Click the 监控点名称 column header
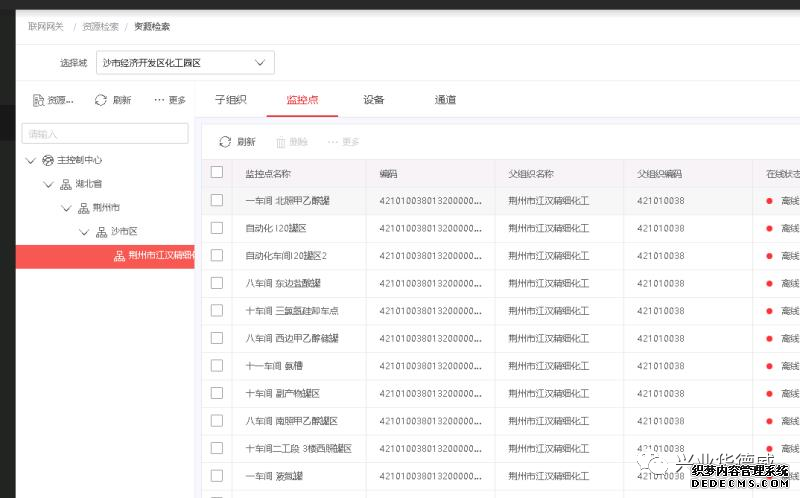Image resolution: width=800 pixels, height=498 pixels. 268,173
